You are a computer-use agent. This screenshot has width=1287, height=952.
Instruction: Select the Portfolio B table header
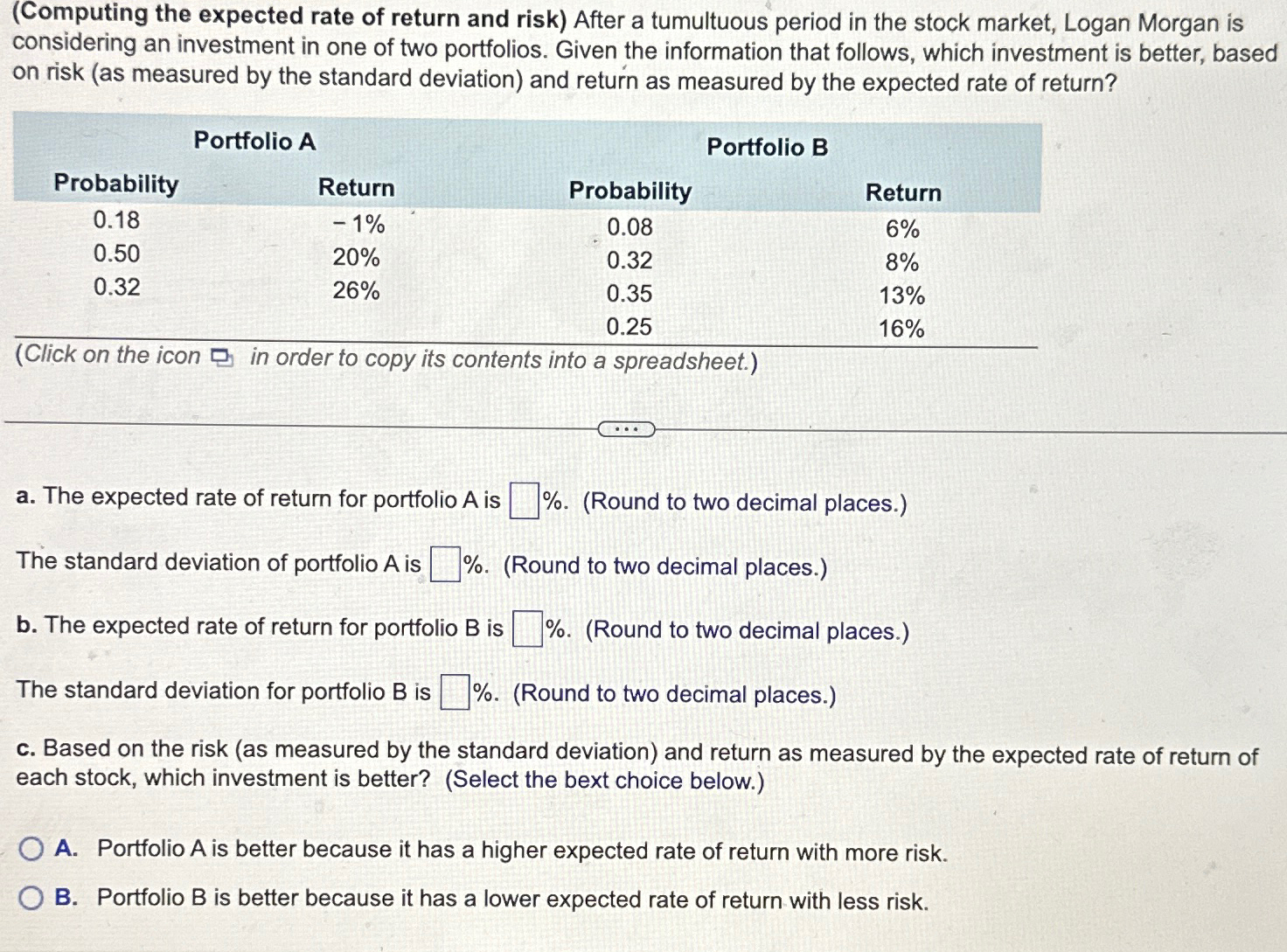tap(767, 147)
